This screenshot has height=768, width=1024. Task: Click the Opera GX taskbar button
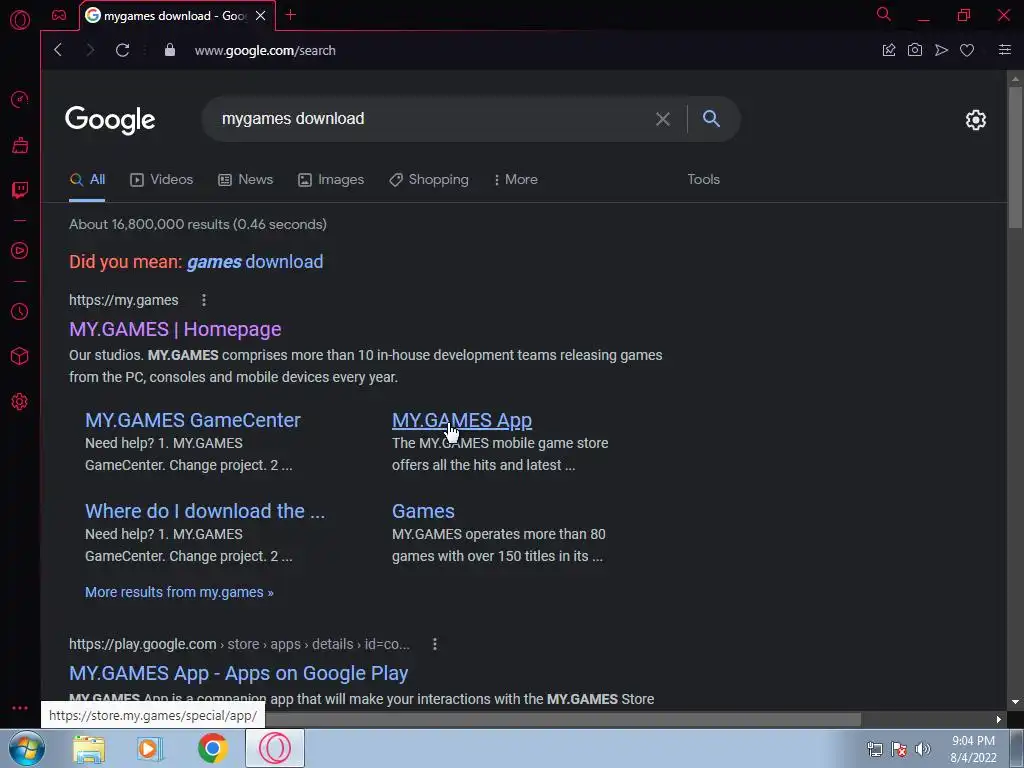[x=275, y=748]
